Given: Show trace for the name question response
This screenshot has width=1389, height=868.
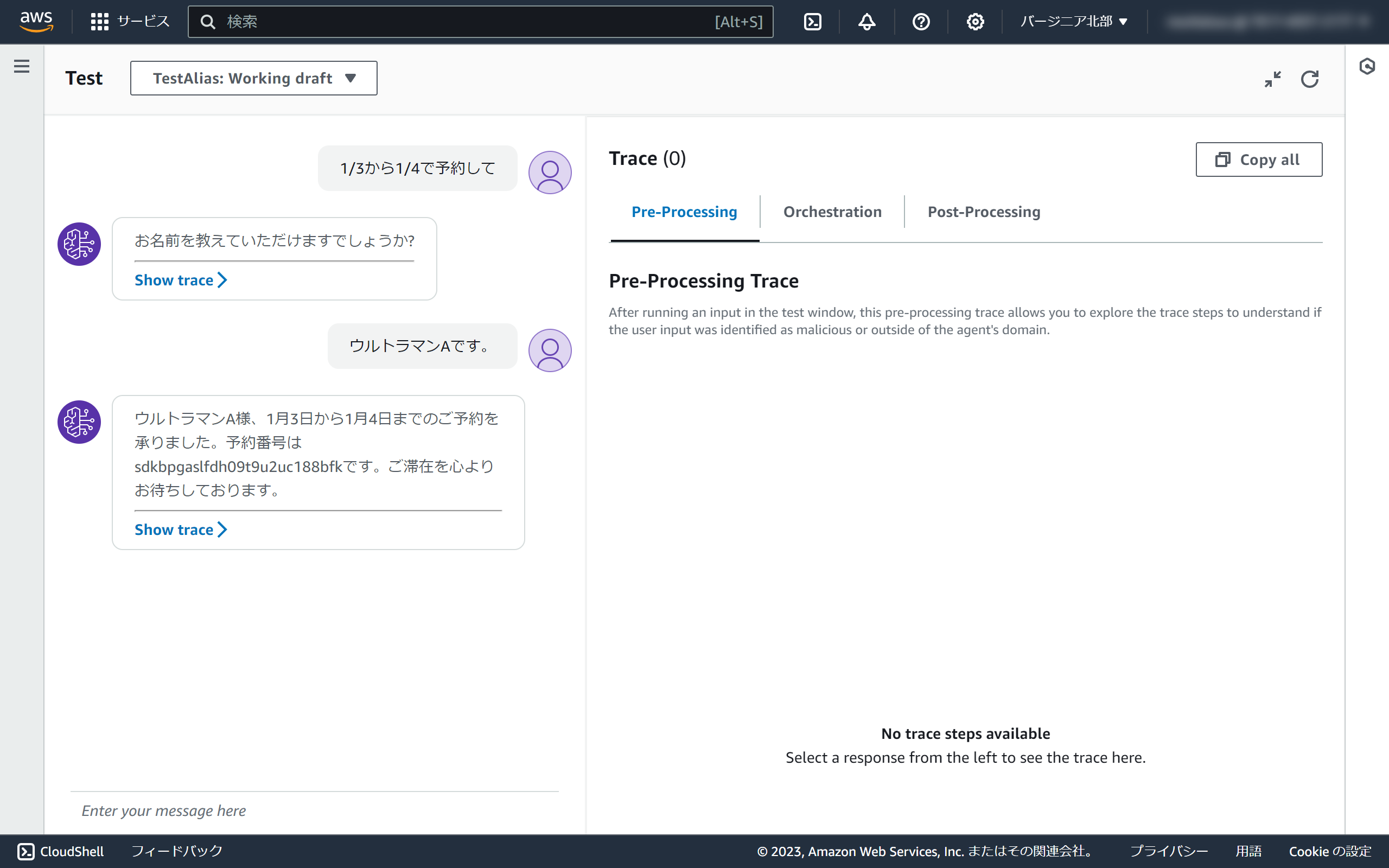Looking at the screenshot, I should pyautogui.click(x=180, y=280).
